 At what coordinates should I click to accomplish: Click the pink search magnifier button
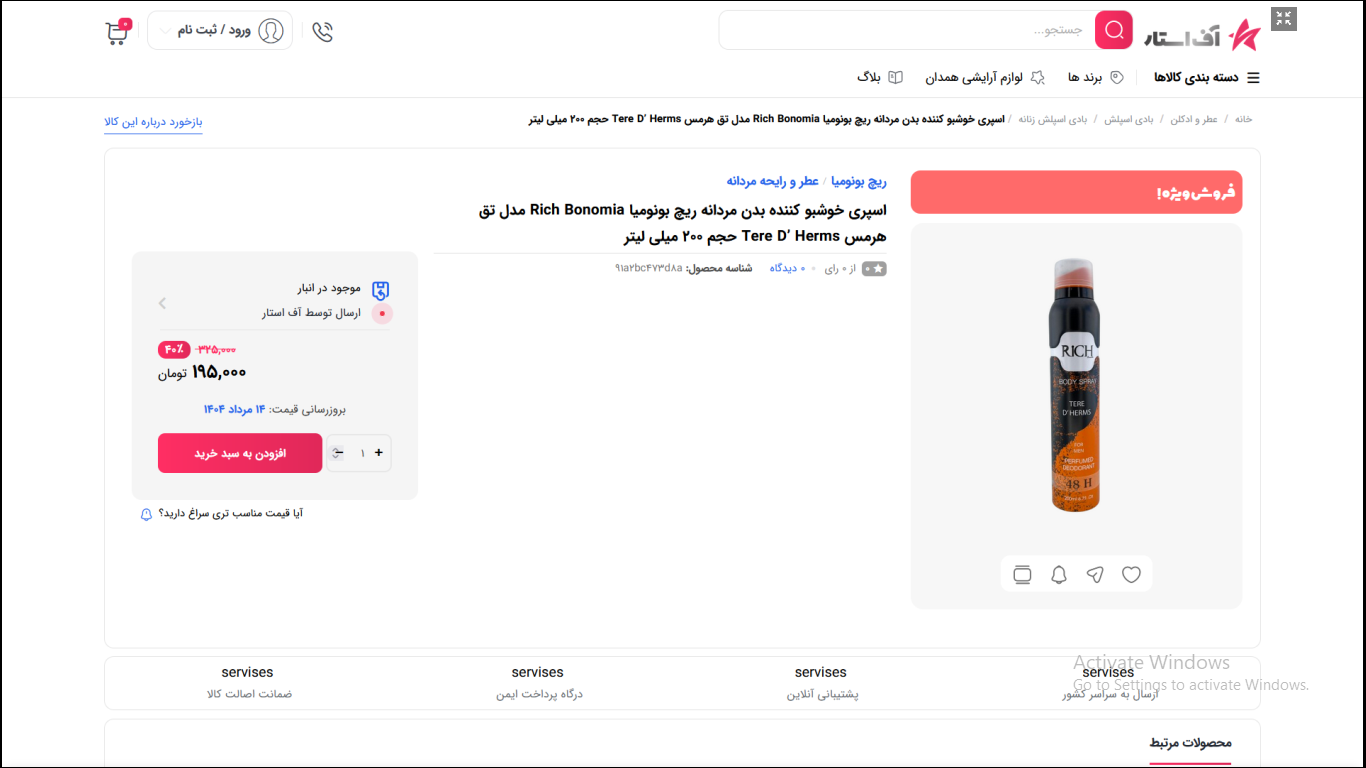point(1113,30)
